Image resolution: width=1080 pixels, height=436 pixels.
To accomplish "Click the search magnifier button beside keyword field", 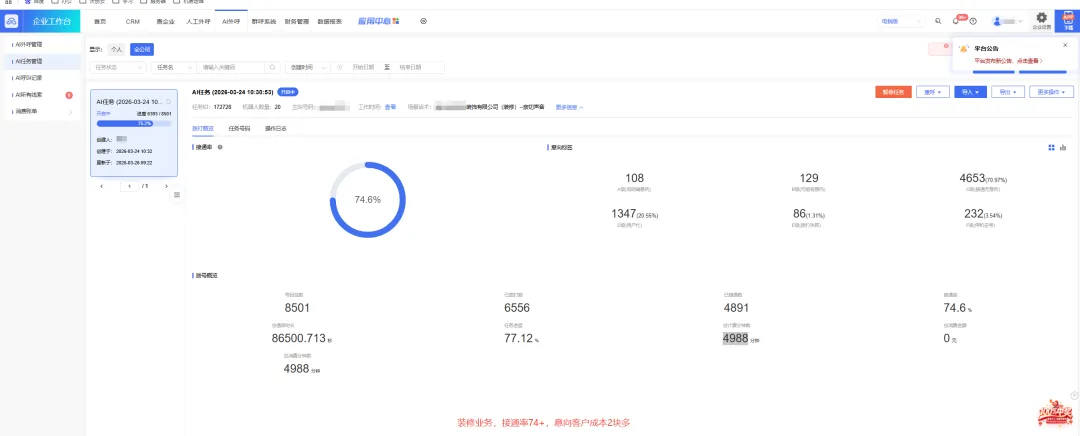I will click(273, 68).
